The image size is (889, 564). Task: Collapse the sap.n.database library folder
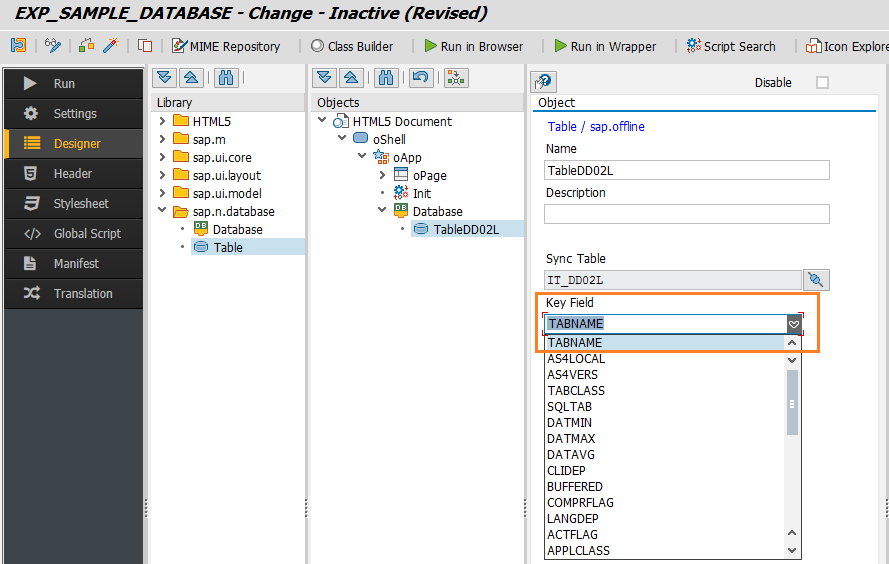tap(162, 210)
